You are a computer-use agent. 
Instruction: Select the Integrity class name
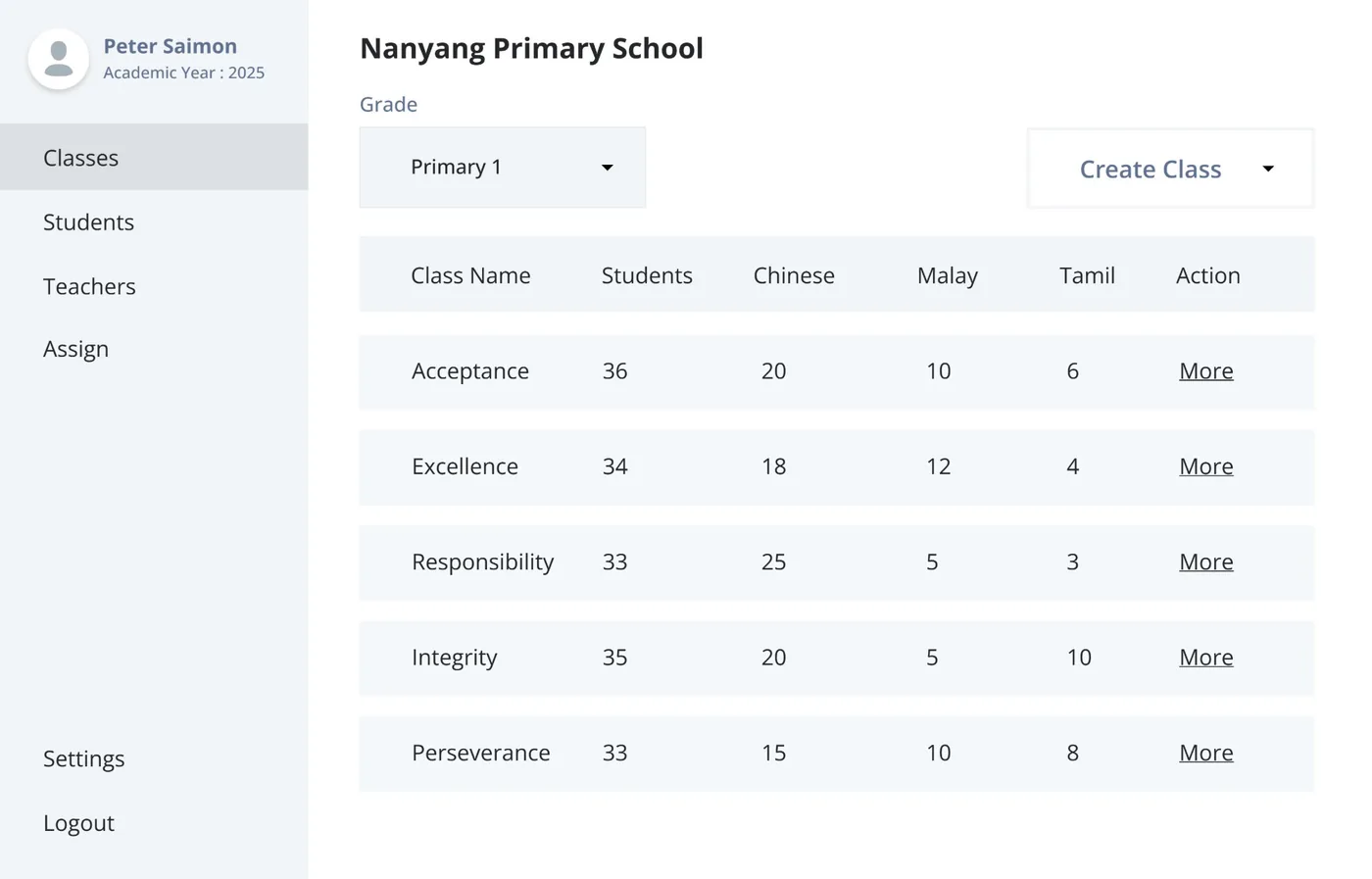pyautogui.click(x=454, y=658)
